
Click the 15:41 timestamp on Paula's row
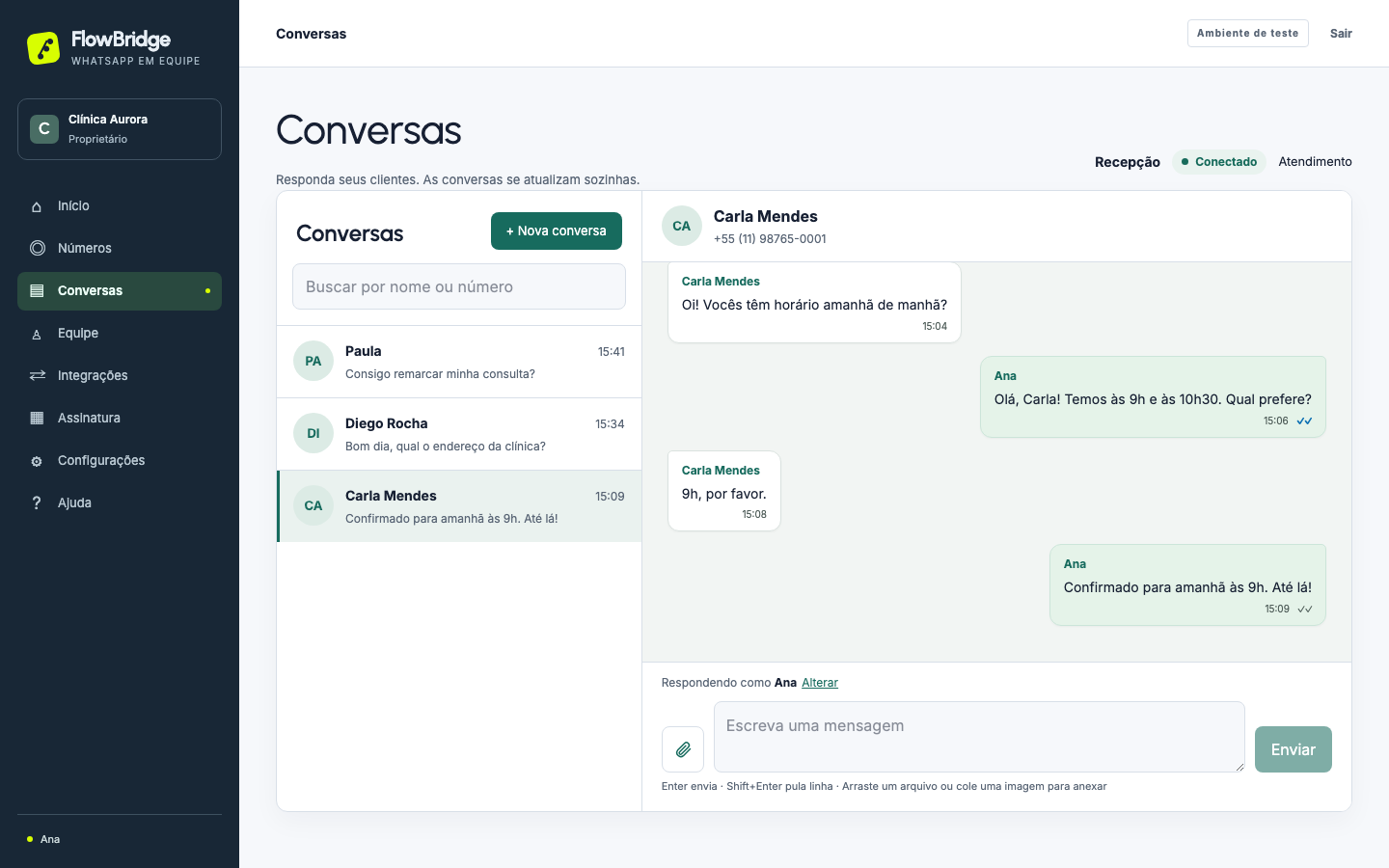[611, 352]
